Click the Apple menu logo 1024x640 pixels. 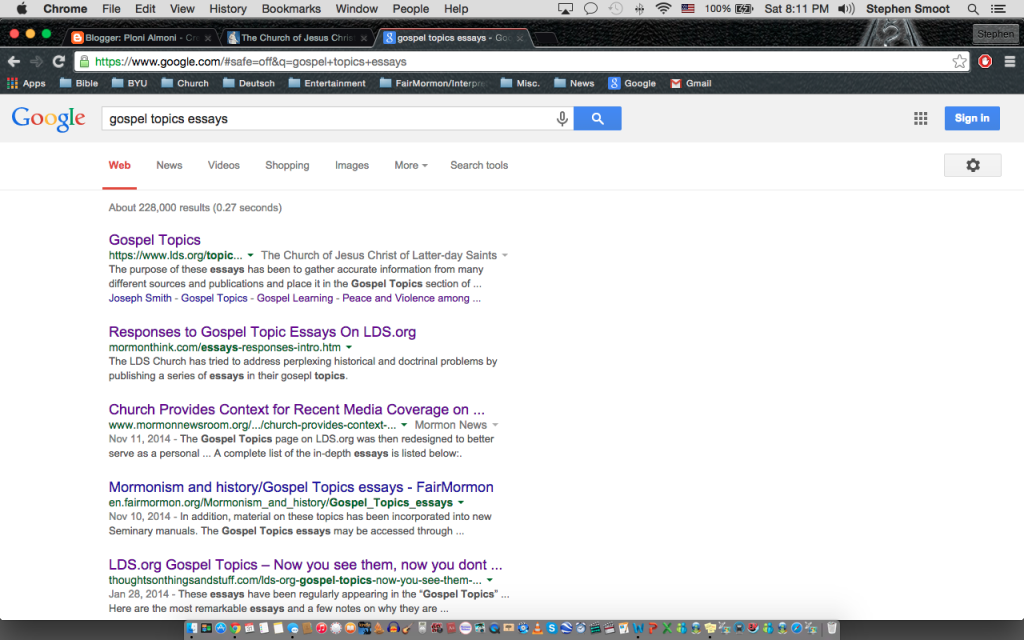pos(22,8)
